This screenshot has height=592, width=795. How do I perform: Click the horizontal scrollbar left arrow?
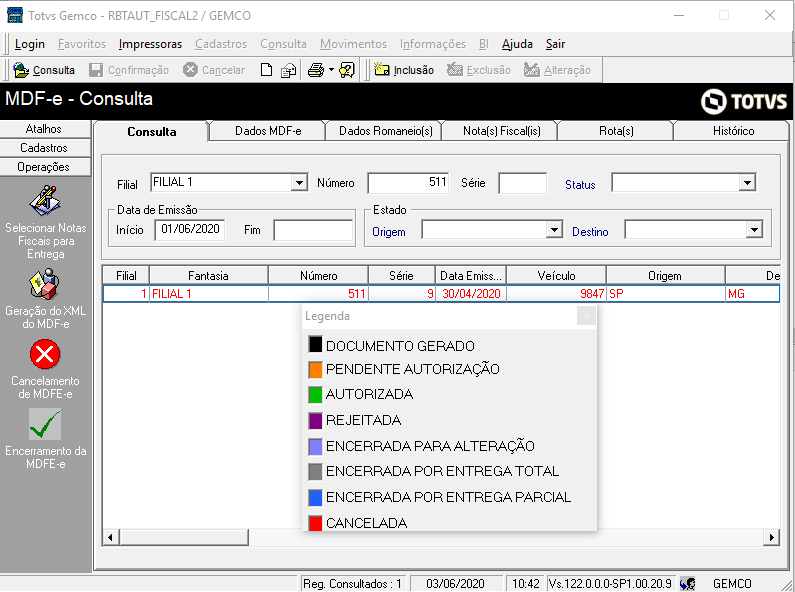(111, 537)
